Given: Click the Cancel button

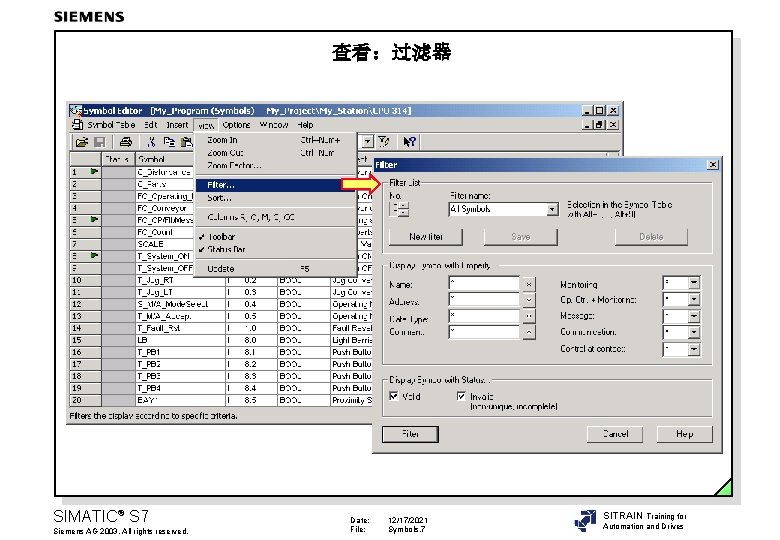Looking at the screenshot, I should pos(615,434).
